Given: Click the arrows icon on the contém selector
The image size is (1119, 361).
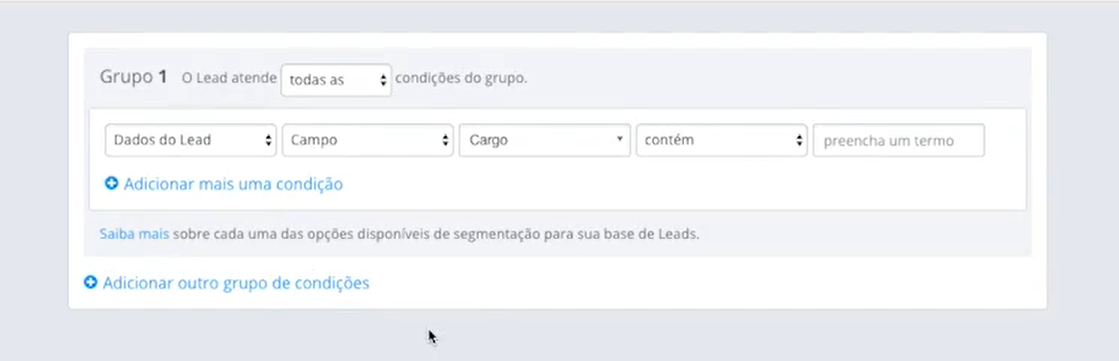Looking at the screenshot, I should [x=799, y=141].
